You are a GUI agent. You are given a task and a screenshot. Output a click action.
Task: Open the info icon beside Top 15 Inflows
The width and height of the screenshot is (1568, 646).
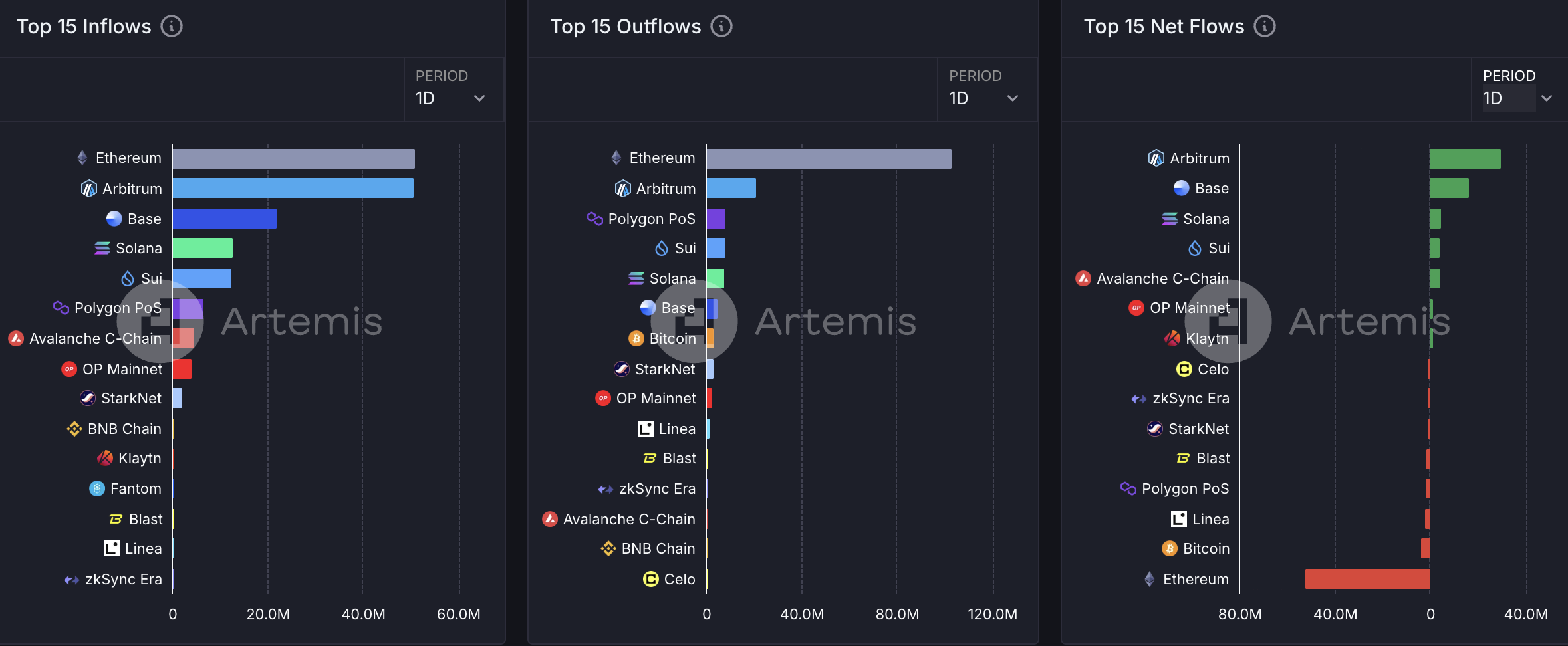point(172,27)
